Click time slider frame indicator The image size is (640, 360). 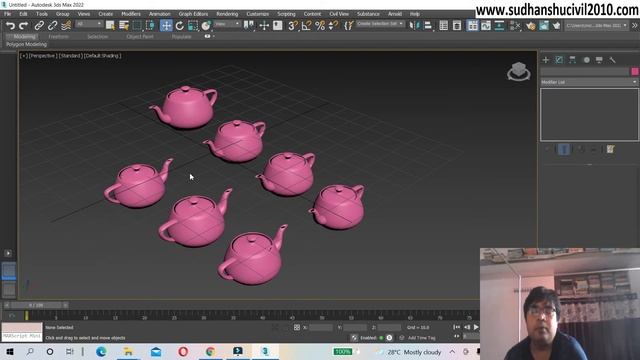pyautogui.click(x=36, y=305)
